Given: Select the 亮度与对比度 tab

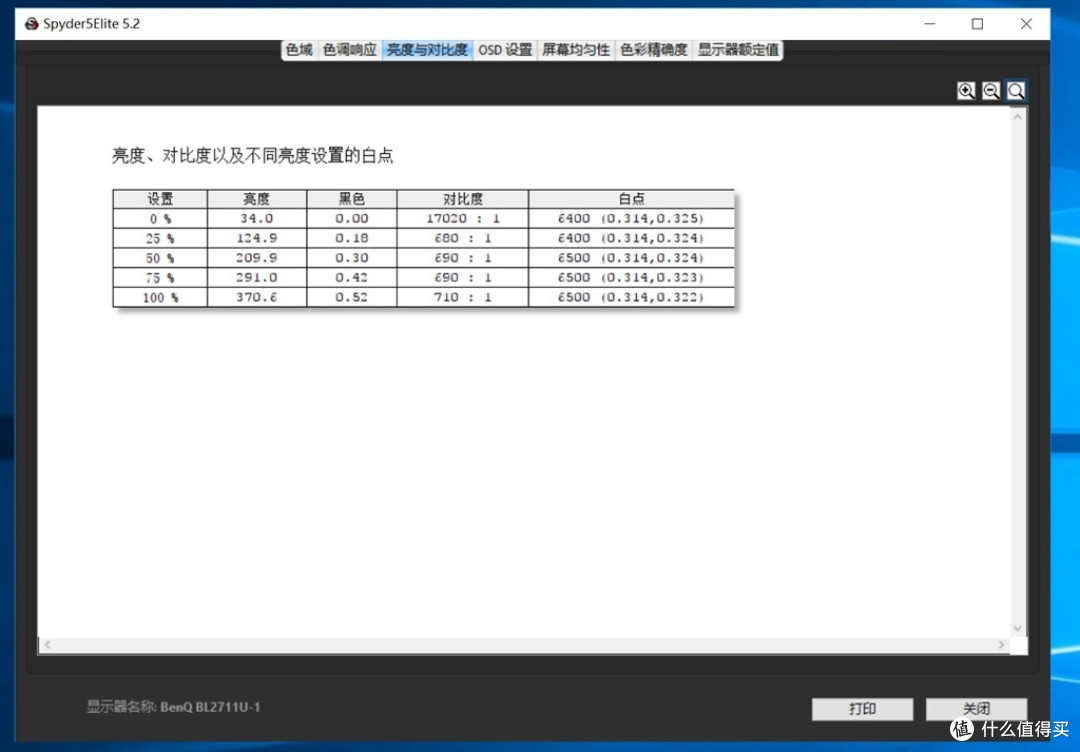Looking at the screenshot, I should 427,50.
